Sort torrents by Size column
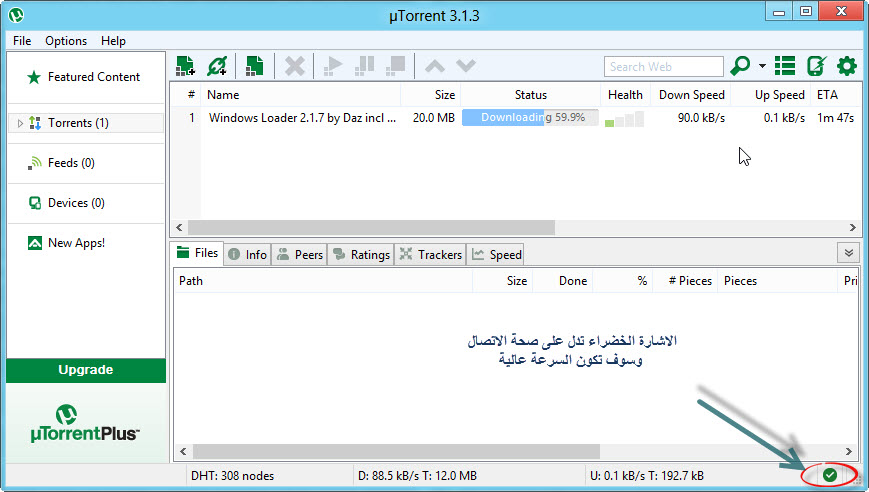Screen dimensions: 869x492 point(431,95)
